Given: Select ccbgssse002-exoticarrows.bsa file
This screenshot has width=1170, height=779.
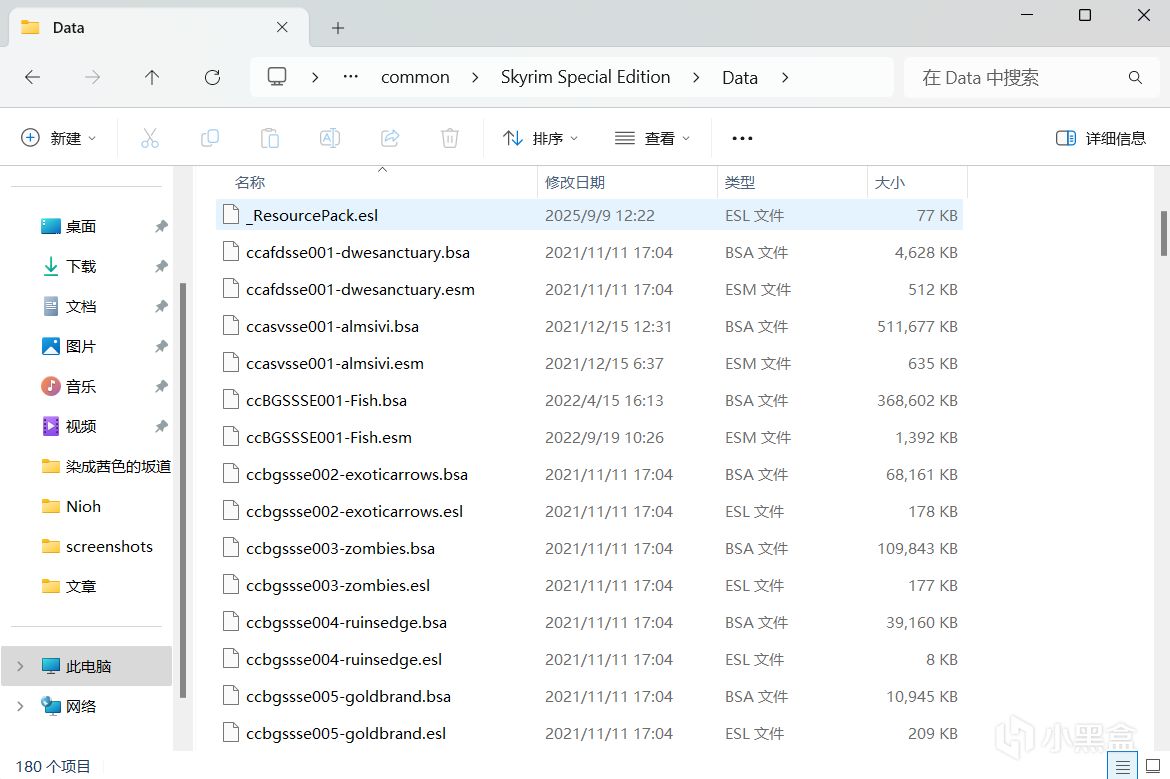Looking at the screenshot, I should [x=589, y=475].
